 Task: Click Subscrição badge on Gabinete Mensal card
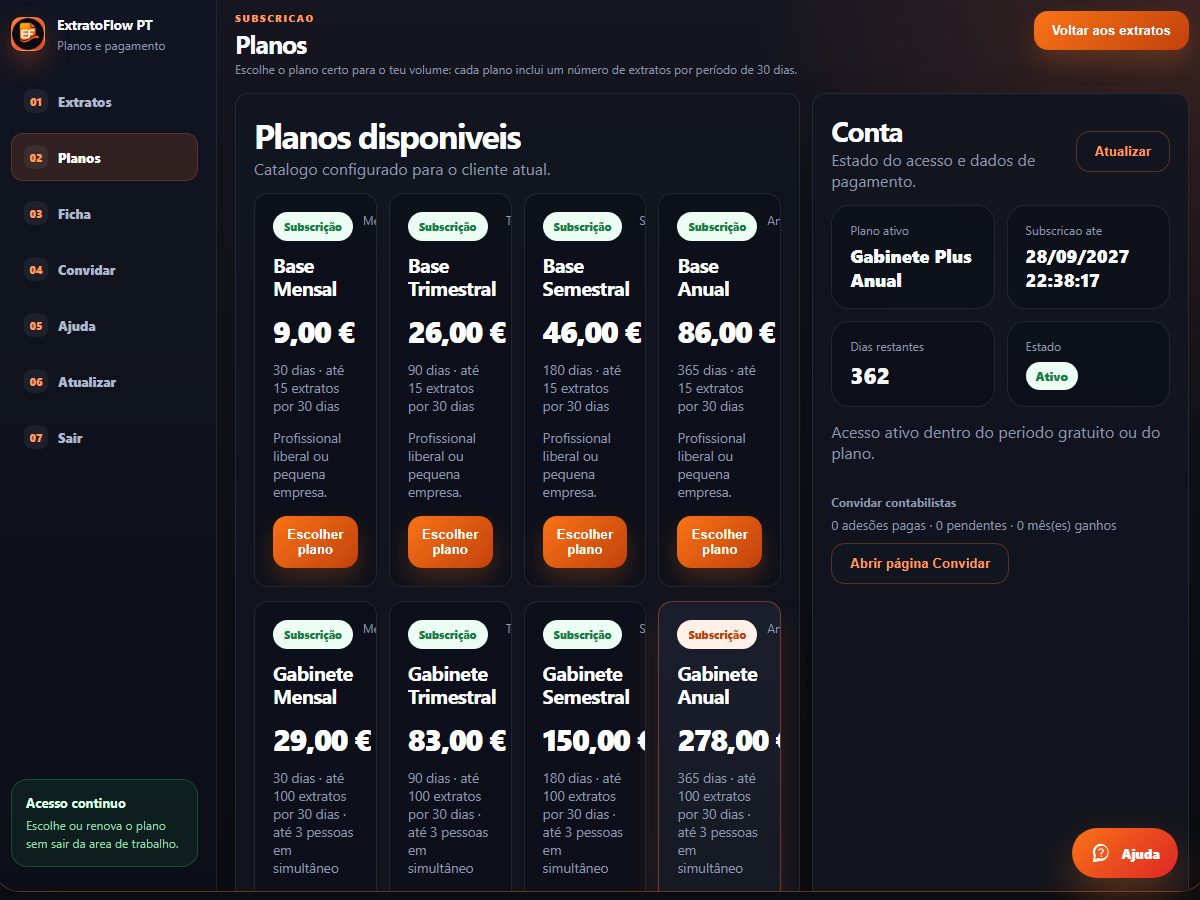pyautogui.click(x=313, y=635)
